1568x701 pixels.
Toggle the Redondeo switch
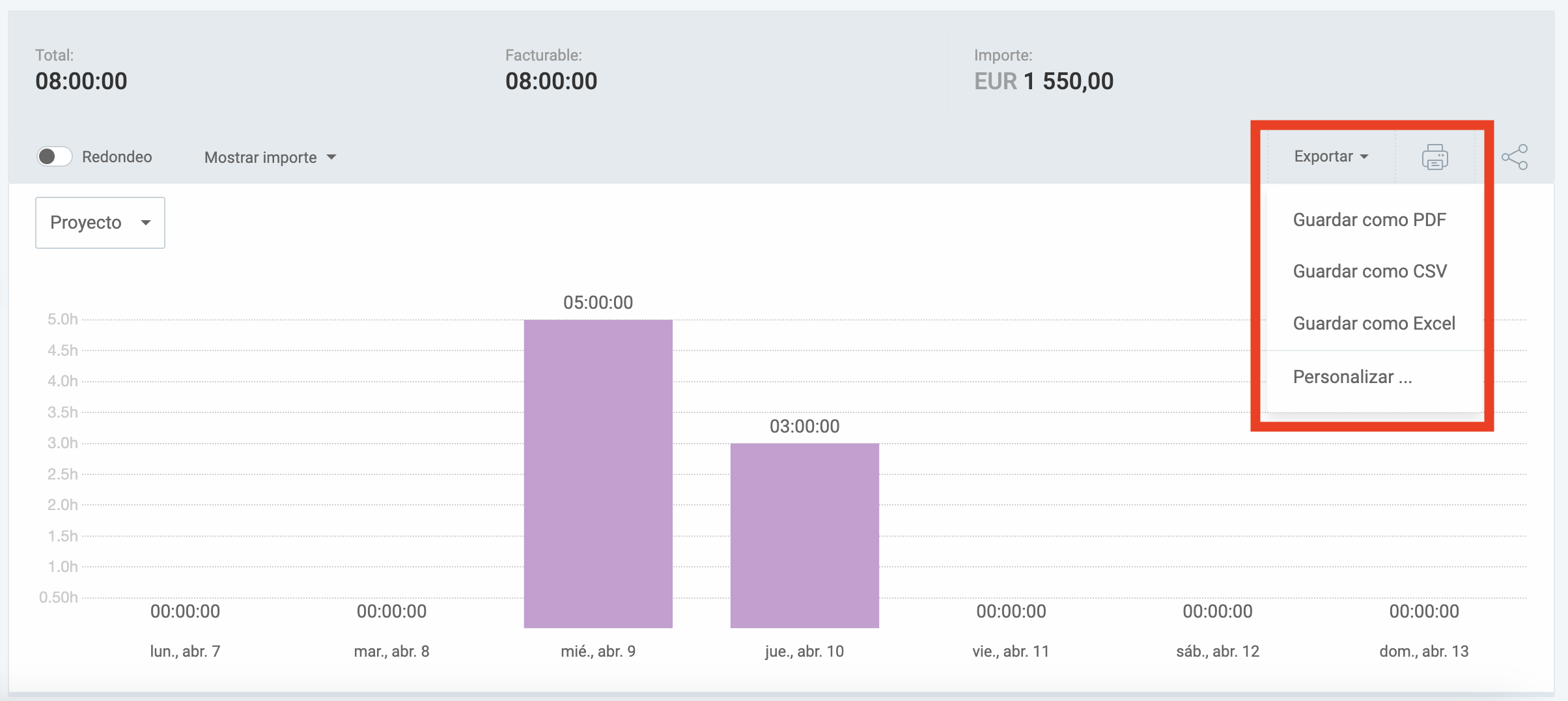(54, 157)
